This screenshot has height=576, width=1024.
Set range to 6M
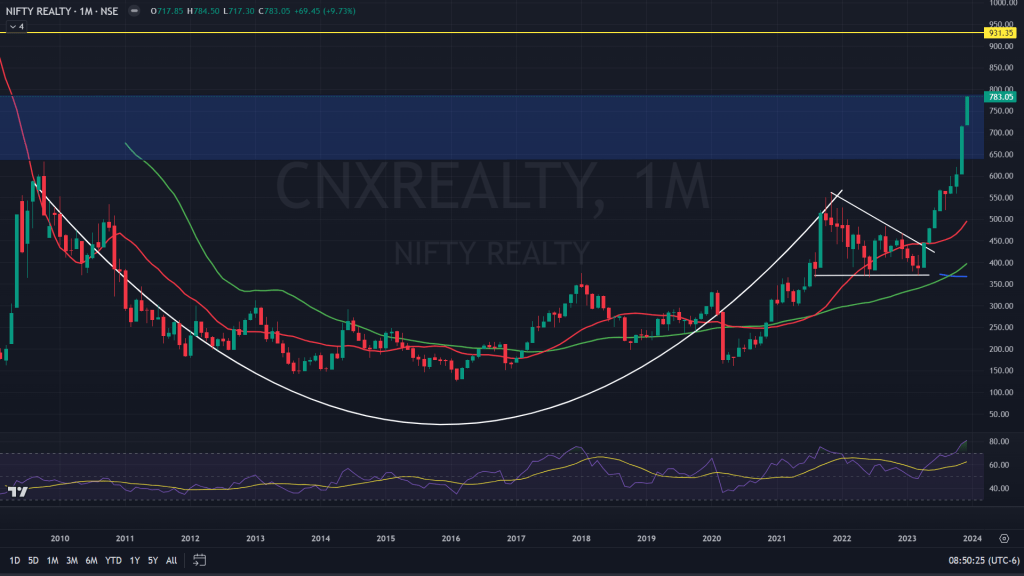pos(91,560)
